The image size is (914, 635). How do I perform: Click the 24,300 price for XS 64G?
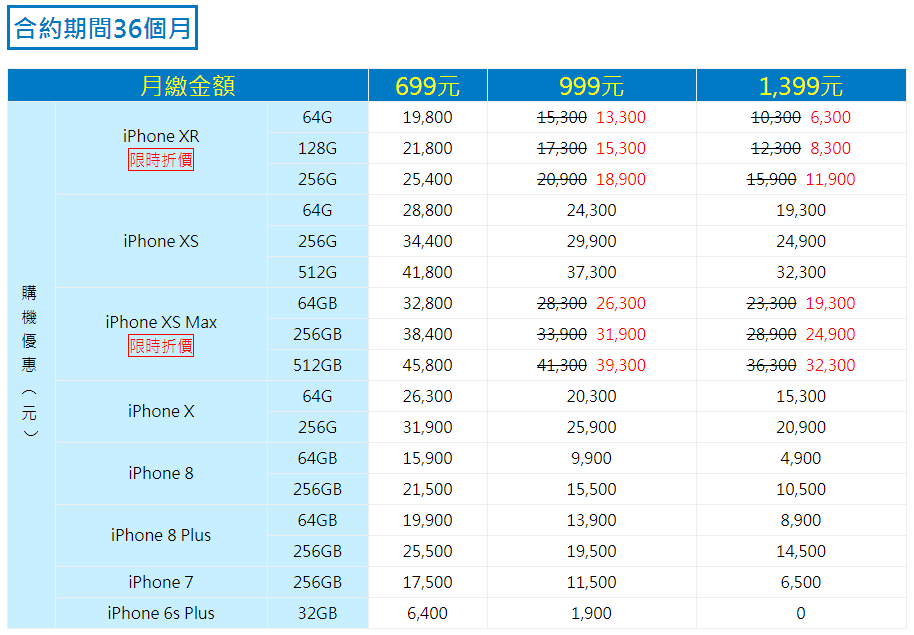tap(591, 210)
